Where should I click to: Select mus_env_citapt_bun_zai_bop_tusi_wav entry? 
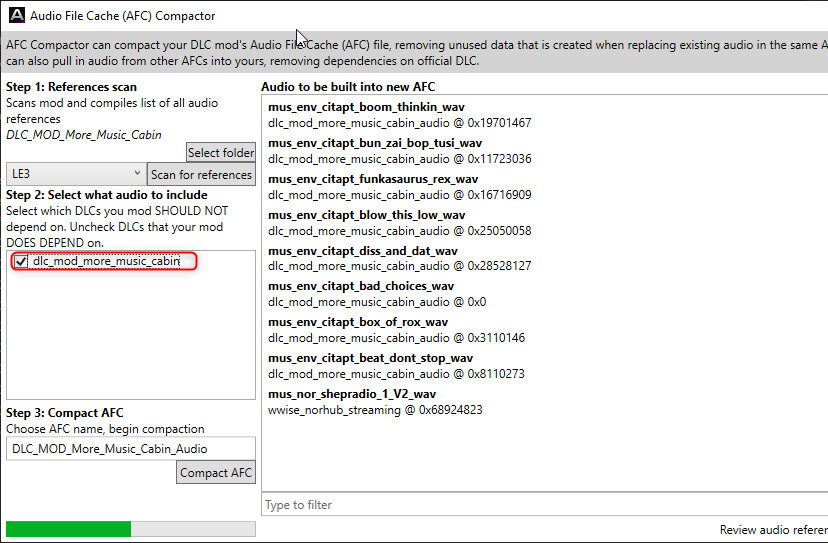pyautogui.click(x=374, y=143)
